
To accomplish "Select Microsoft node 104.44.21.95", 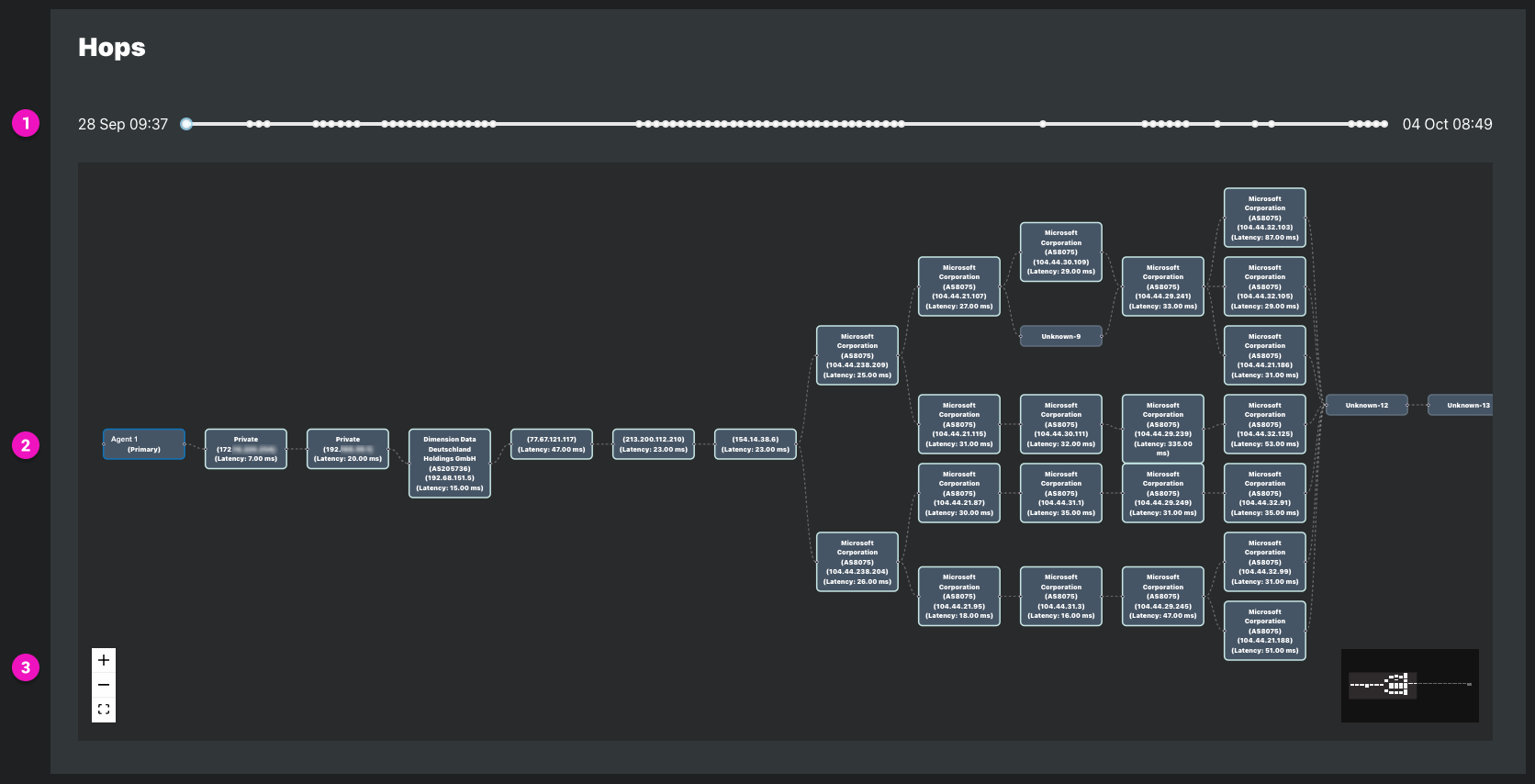I will pos(959,596).
